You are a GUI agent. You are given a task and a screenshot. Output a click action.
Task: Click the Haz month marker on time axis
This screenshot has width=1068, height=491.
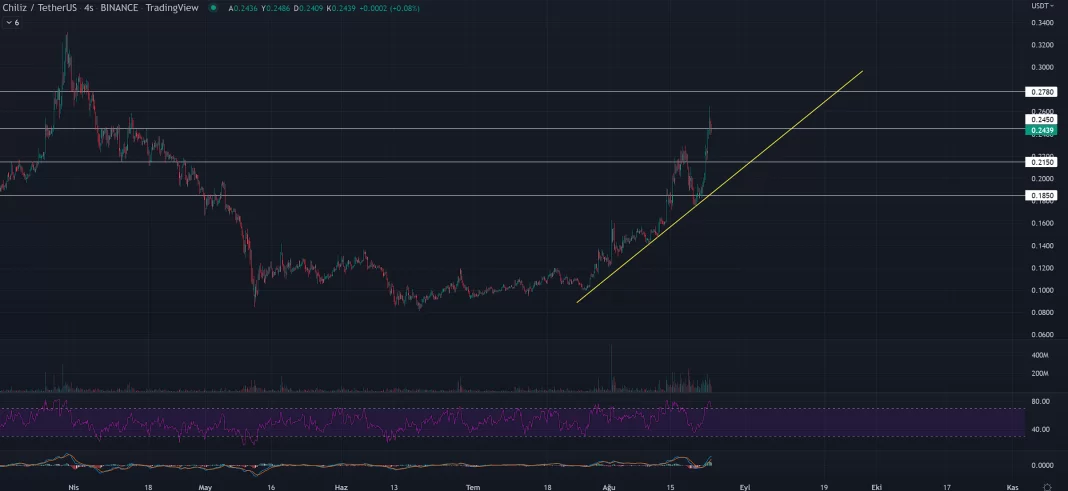[340, 485]
